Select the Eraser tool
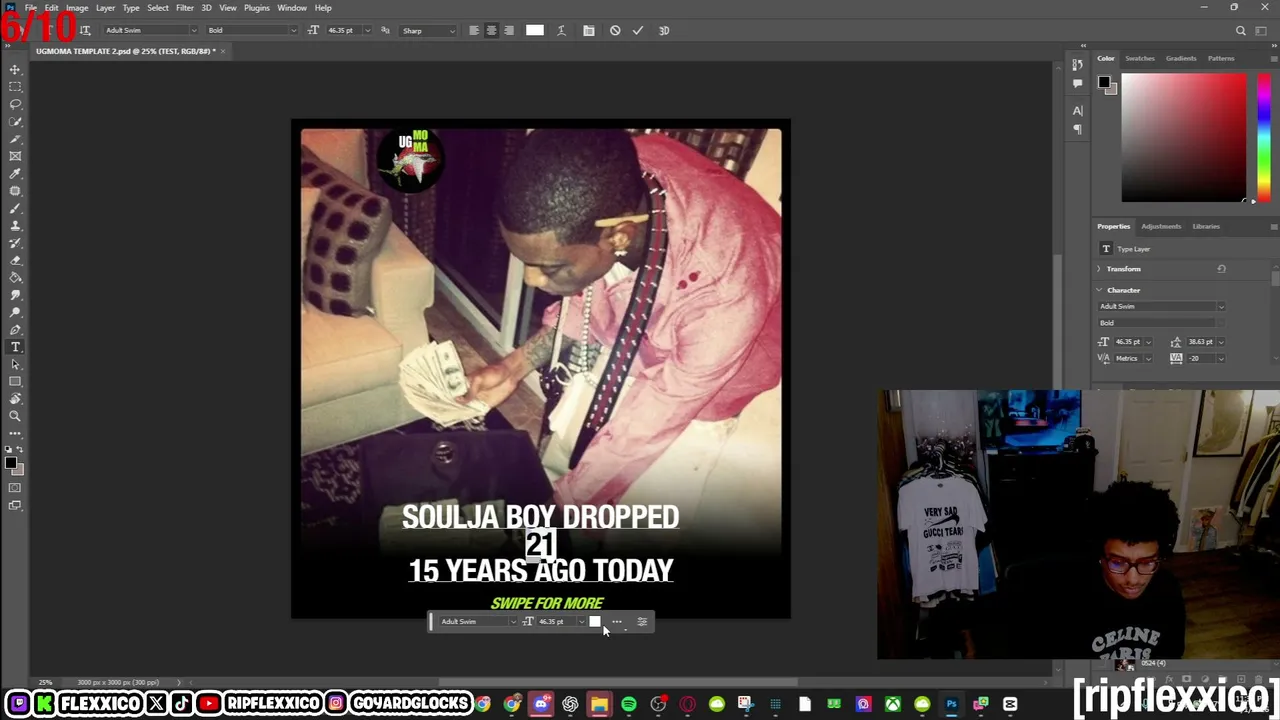Viewport: 1280px width, 720px height. point(15,260)
